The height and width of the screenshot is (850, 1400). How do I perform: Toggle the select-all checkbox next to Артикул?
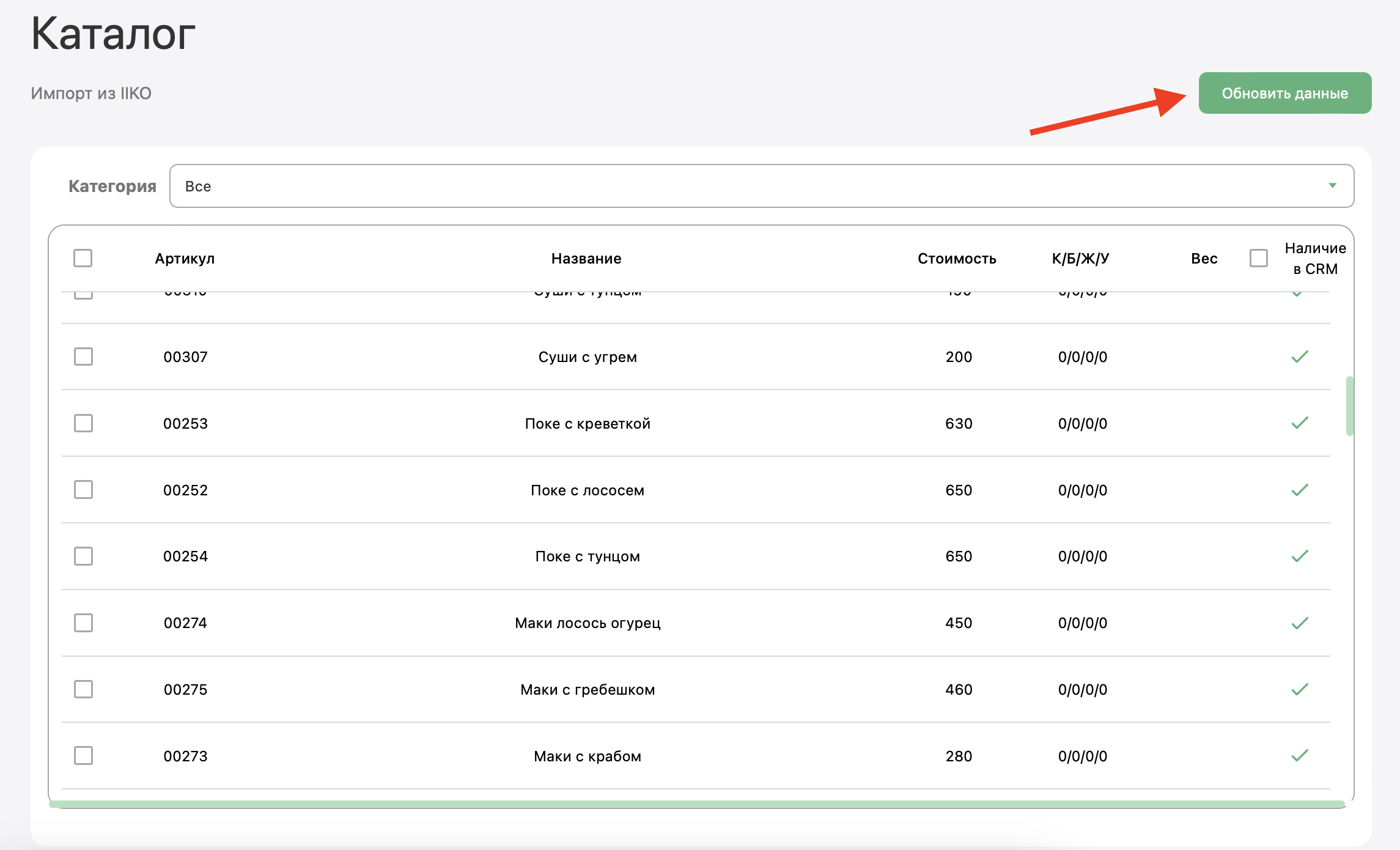[83, 258]
